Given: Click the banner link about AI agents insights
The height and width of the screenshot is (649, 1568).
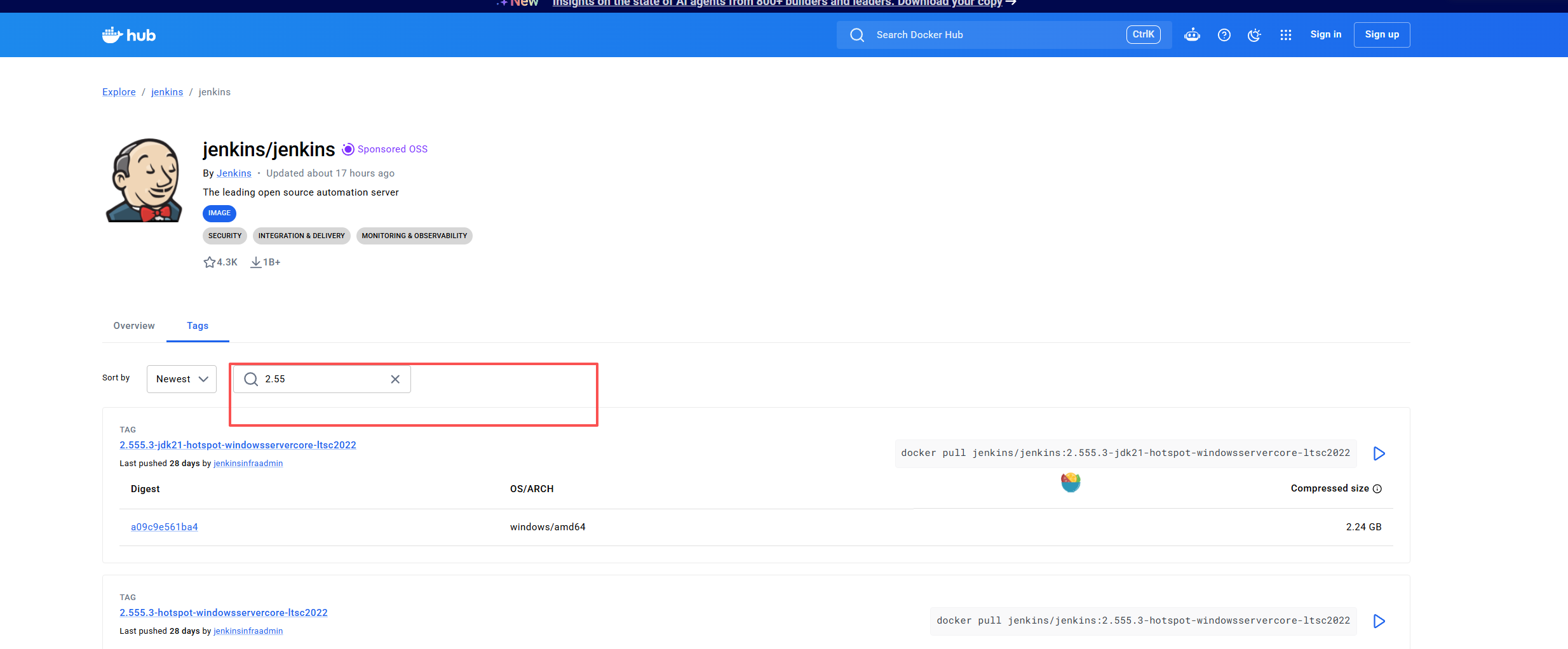Looking at the screenshot, I should [784, 3].
